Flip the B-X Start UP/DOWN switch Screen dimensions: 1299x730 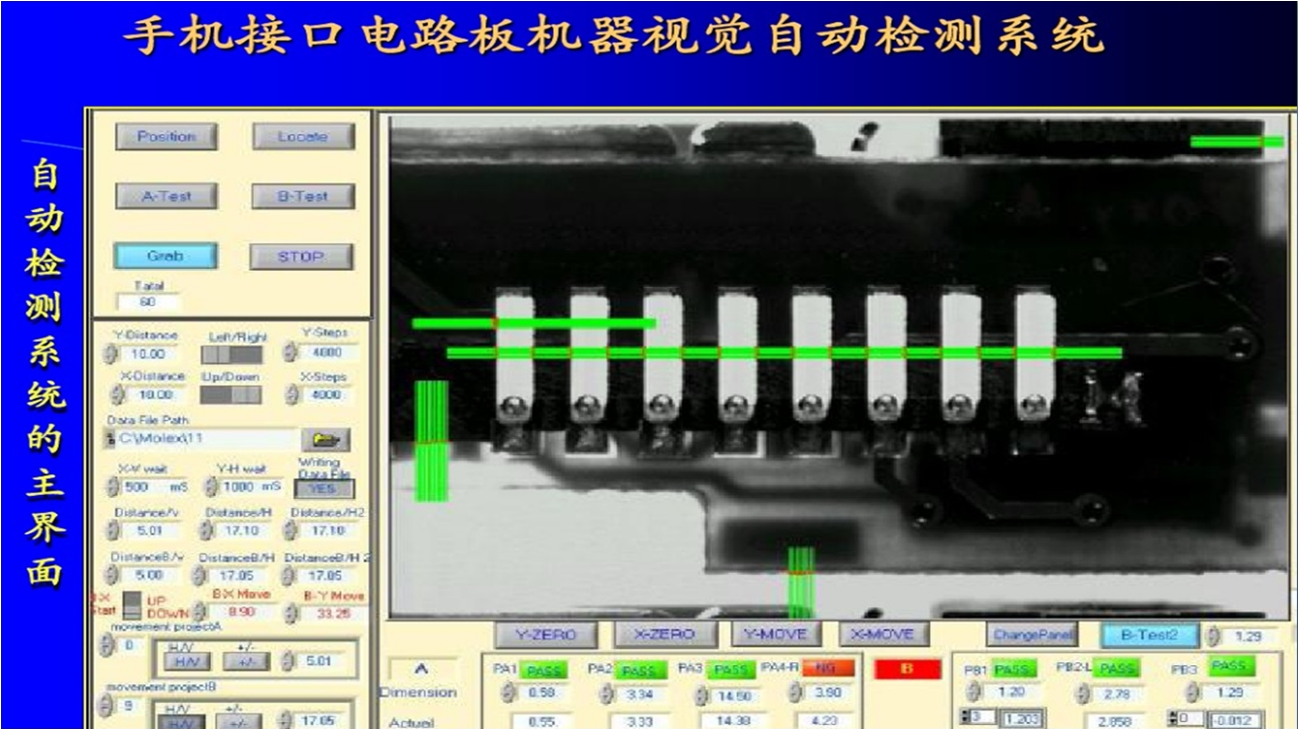[x=131, y=604]
